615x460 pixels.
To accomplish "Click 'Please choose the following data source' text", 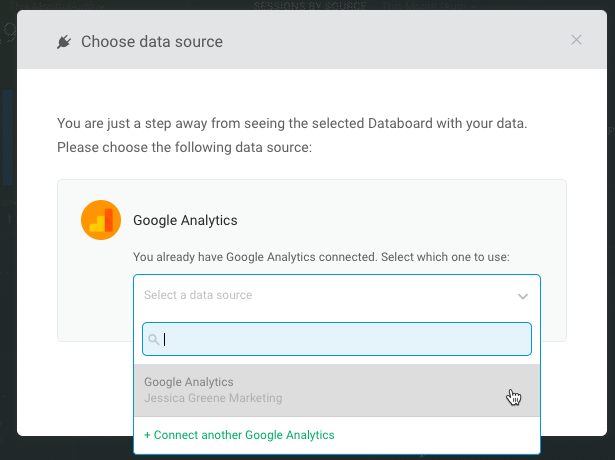I will tap(185, 147).
